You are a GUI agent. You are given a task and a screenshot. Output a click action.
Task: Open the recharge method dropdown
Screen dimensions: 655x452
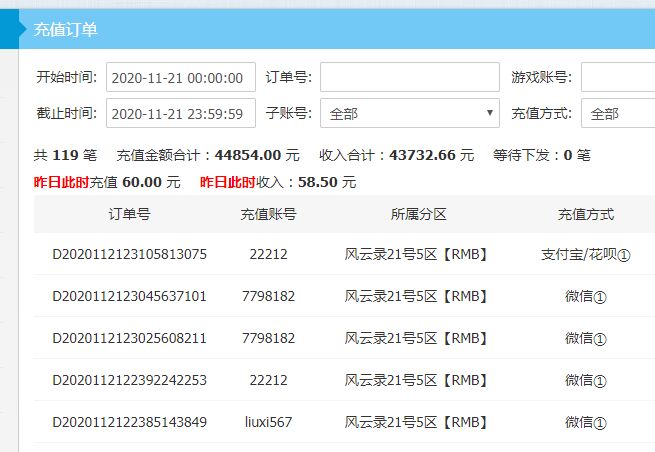pyautogui.click(x=617, y=114)
